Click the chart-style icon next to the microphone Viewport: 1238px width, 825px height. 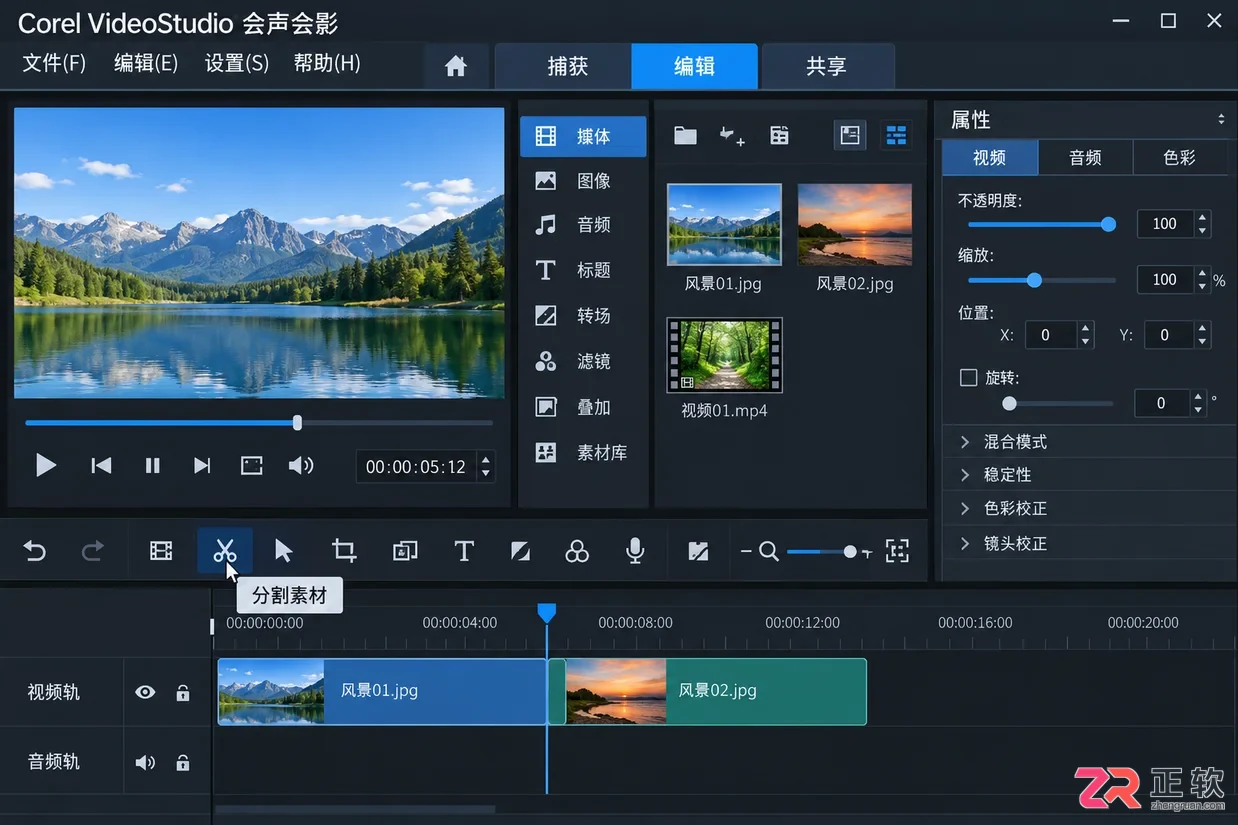(x=699, y=551)
